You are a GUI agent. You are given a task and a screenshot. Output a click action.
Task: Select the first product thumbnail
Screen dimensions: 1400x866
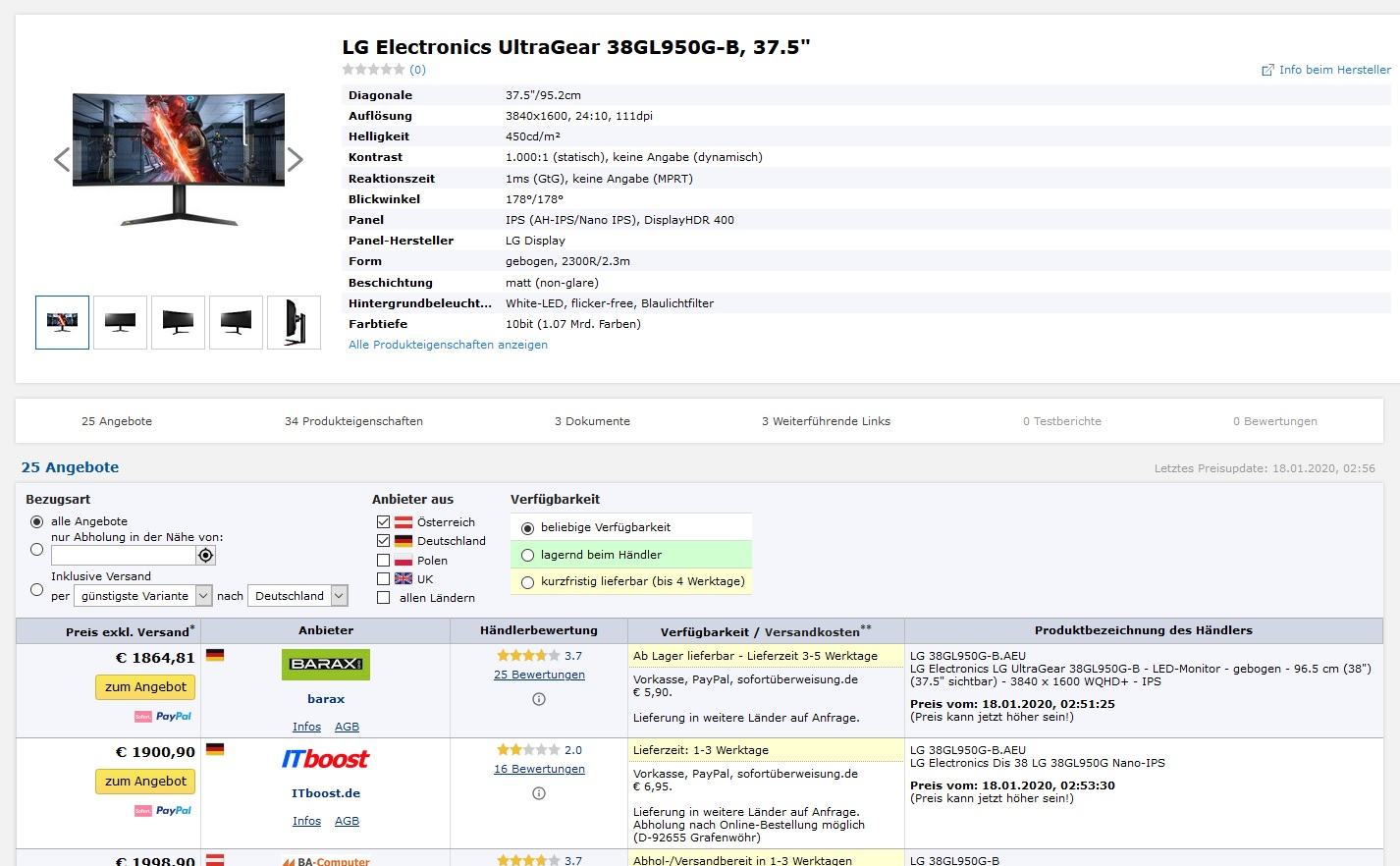click(62, 322)
